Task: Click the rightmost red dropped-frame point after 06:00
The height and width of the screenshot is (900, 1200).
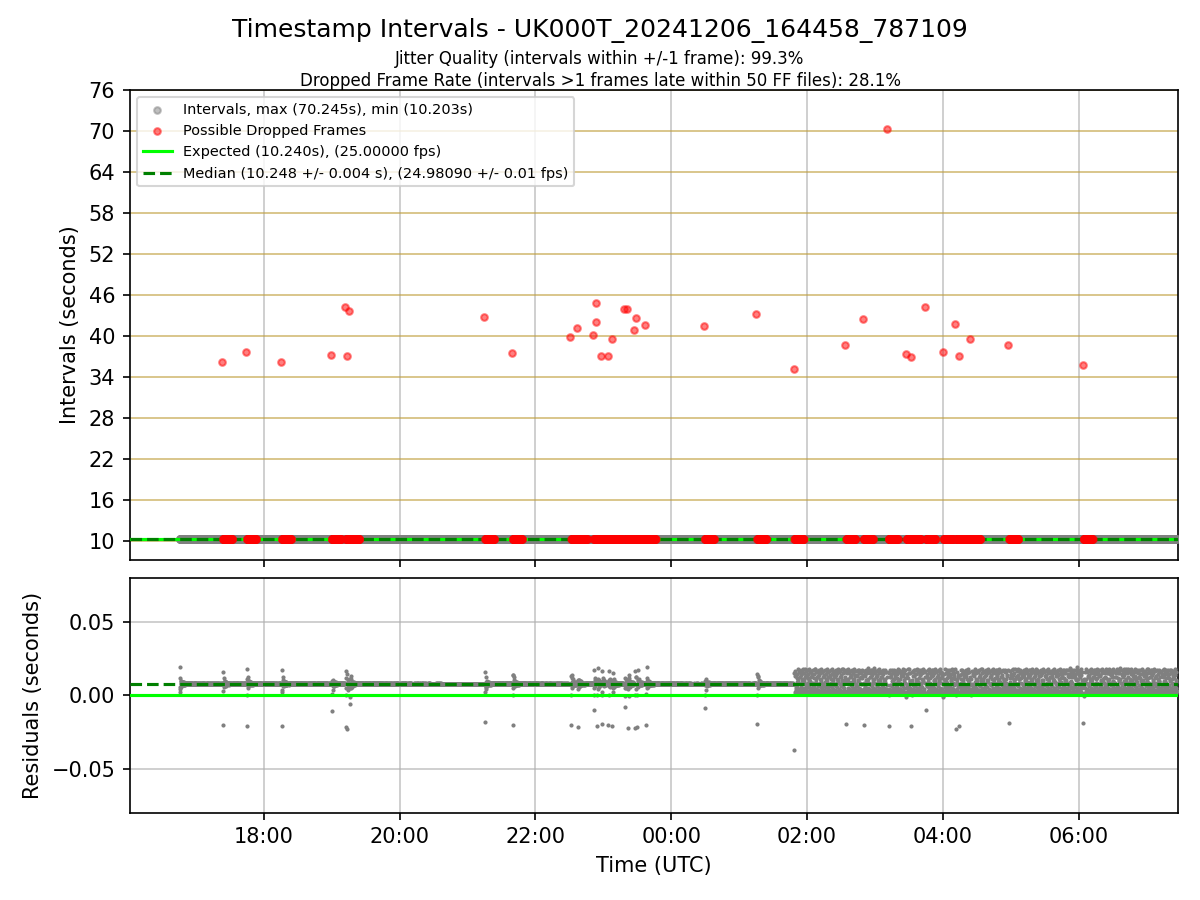Action: (1083, 365)
